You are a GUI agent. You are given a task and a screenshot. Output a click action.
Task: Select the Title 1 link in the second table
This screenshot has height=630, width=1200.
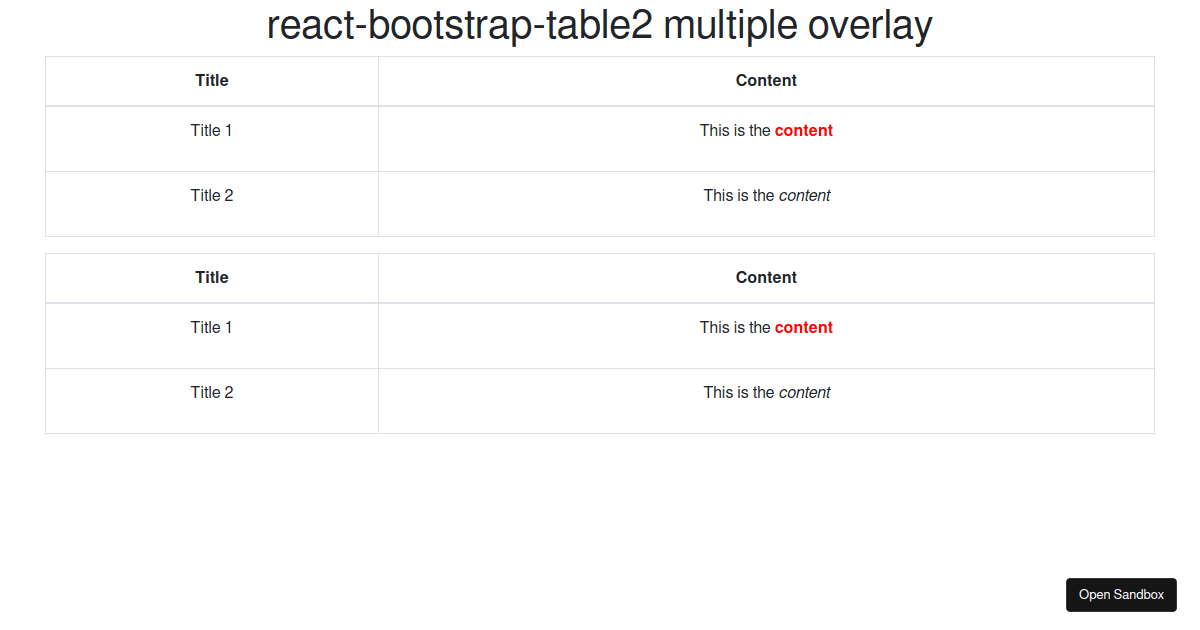(x=211, y=327)
